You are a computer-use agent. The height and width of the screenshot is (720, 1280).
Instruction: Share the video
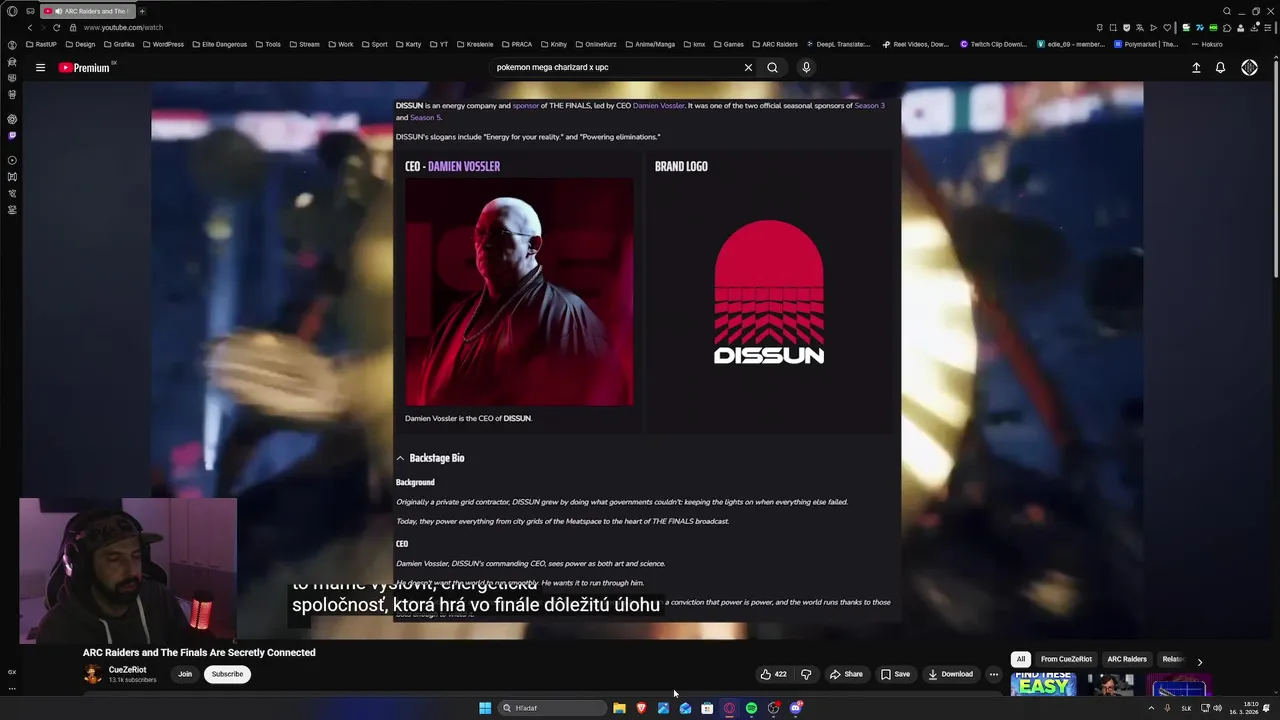(846, 674)
